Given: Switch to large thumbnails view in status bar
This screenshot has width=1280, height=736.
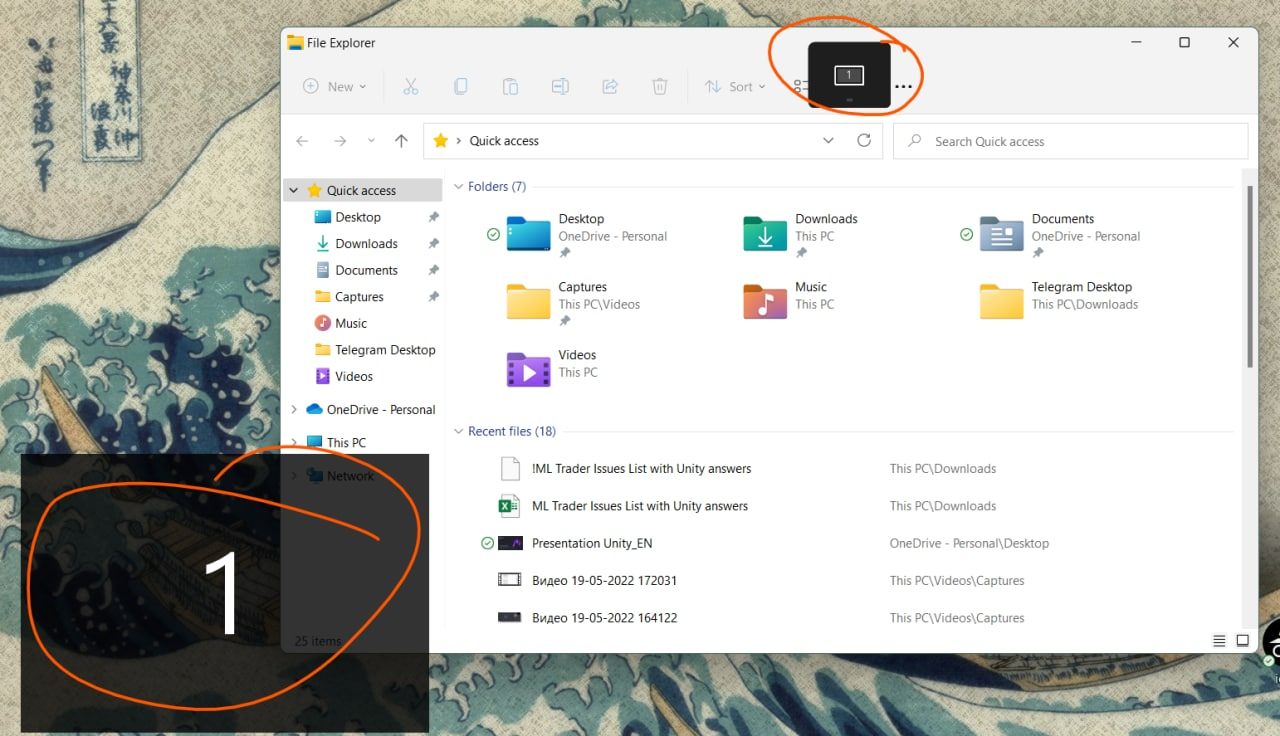Looking at the screenshot, I should 1243,640.
